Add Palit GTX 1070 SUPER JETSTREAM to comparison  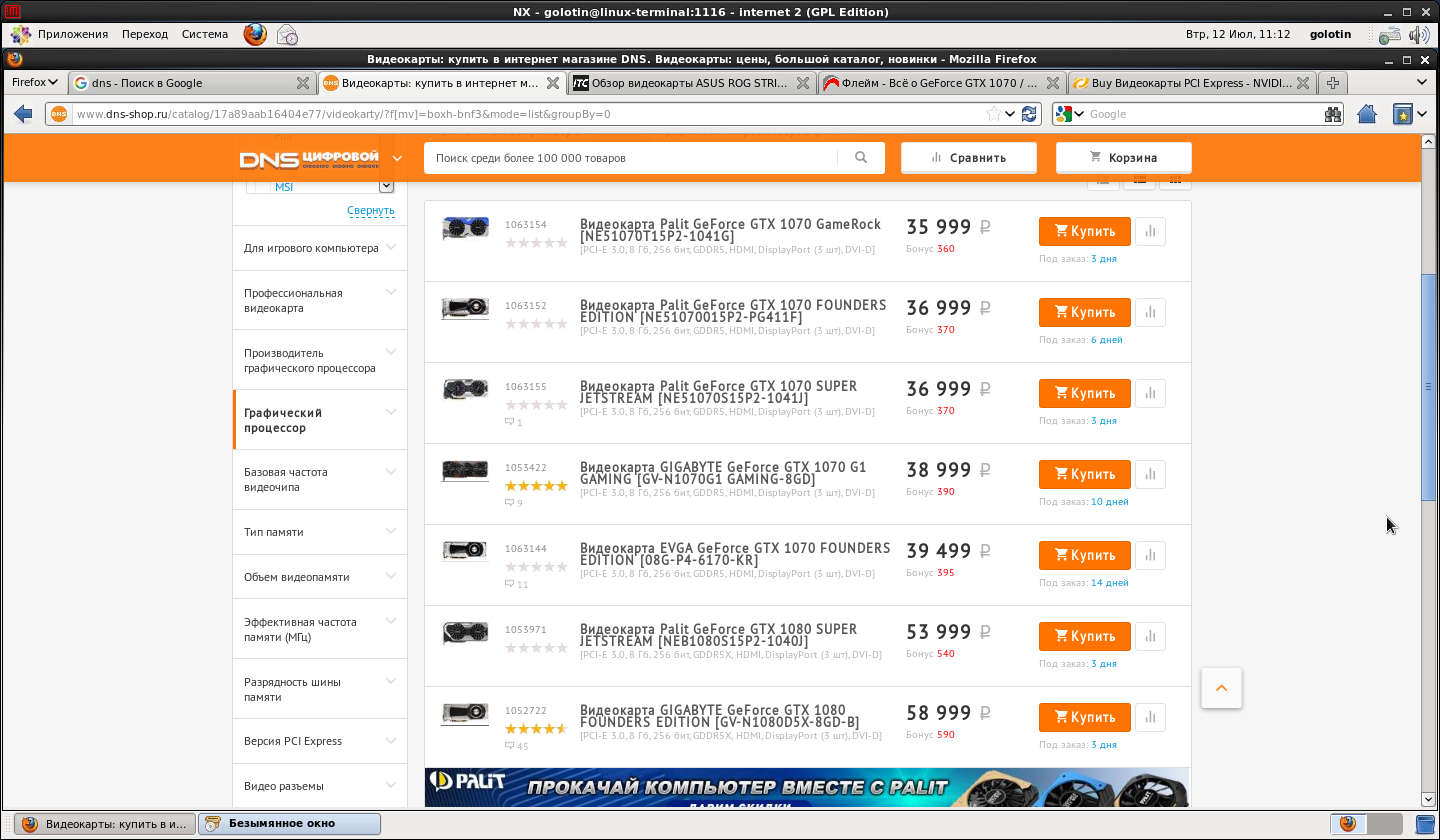[x=1150, y=393]
